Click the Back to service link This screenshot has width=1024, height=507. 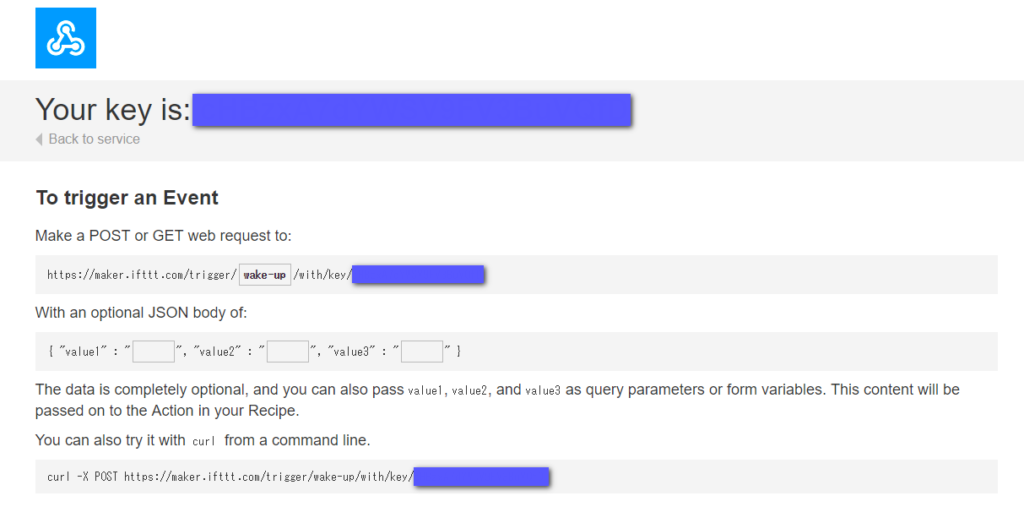click(94, 139)
